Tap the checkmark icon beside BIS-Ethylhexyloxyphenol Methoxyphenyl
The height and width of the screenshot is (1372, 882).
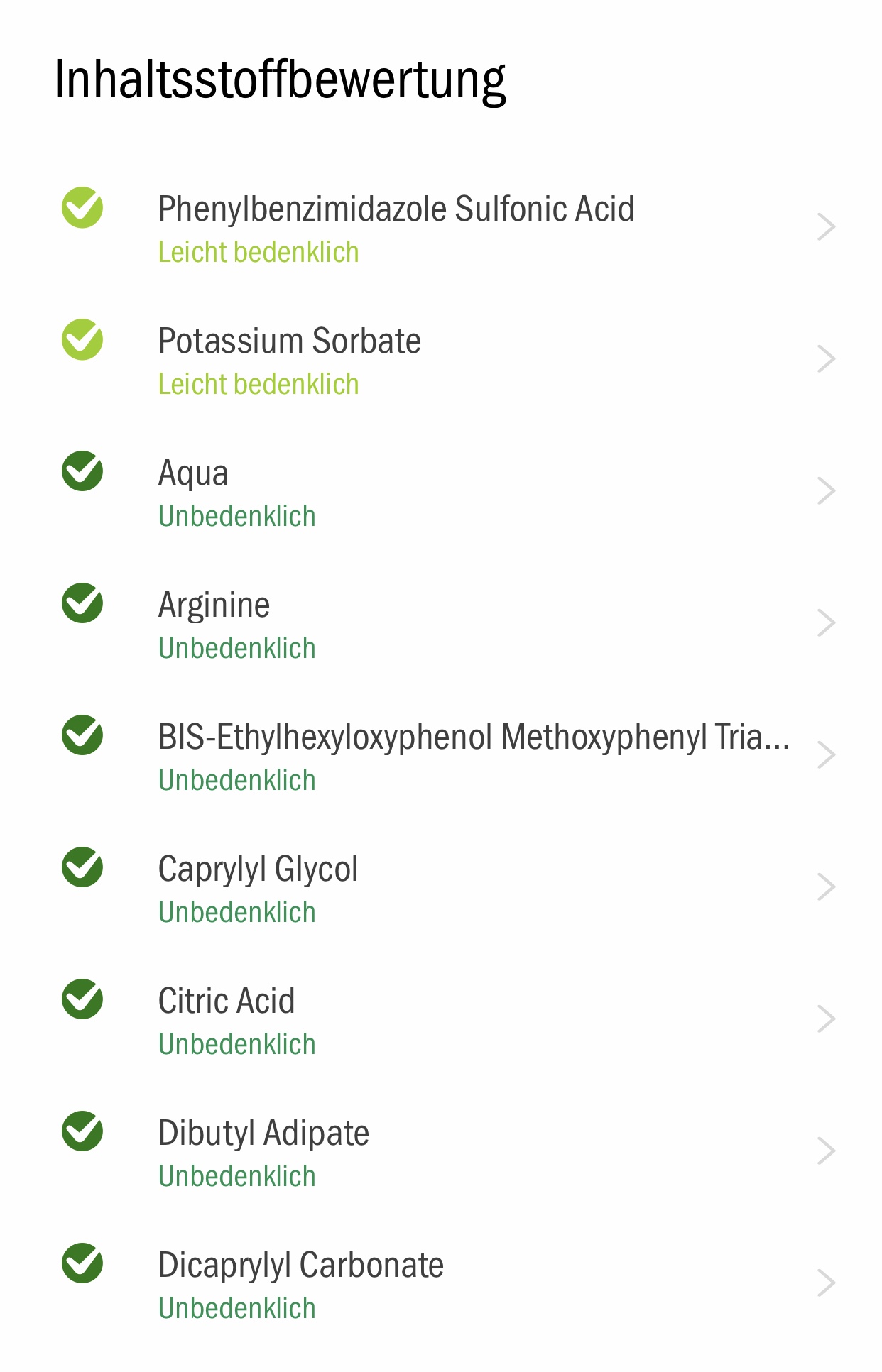click(x=82, y=735)
